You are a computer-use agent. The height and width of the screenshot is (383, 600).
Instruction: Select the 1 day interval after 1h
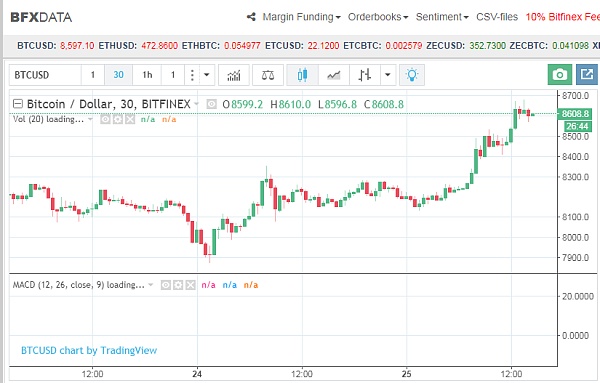[173, 75]
